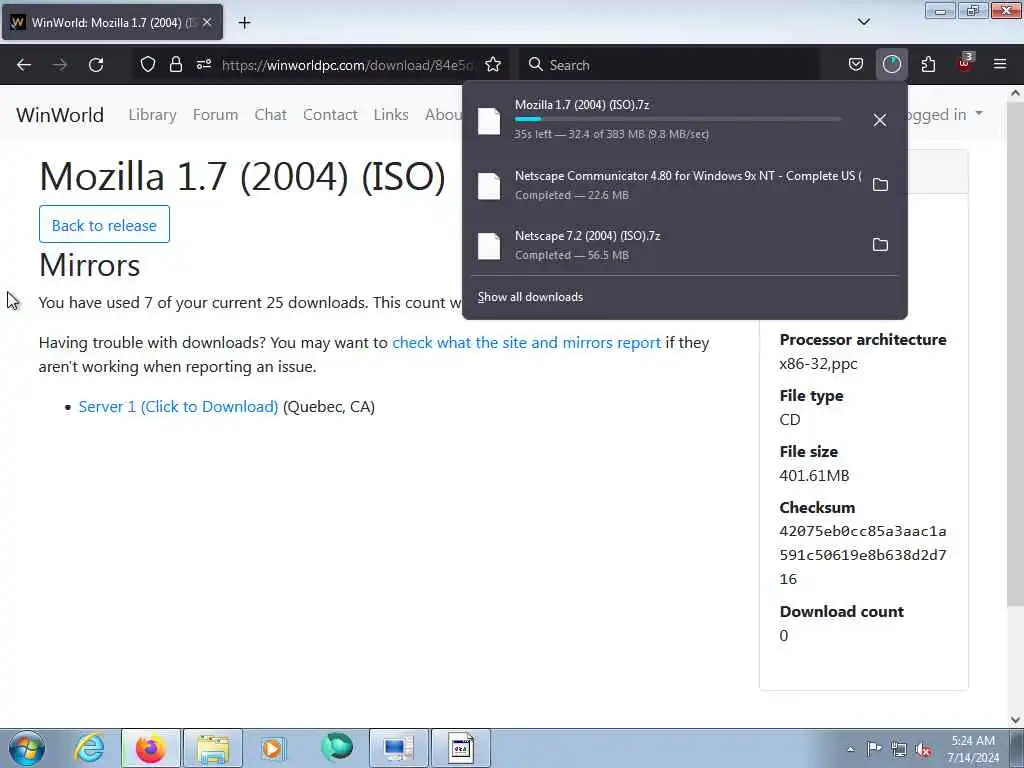
Task: Click the Back to release button
Action: click(x=104, y=225)
